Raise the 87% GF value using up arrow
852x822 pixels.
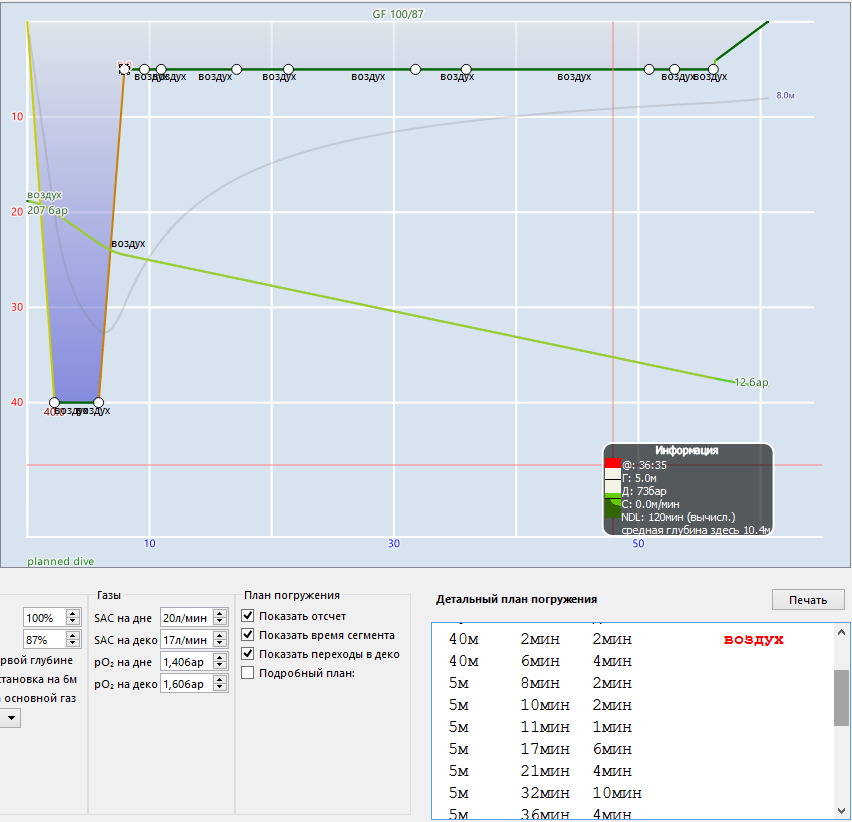tap(72, 635)
